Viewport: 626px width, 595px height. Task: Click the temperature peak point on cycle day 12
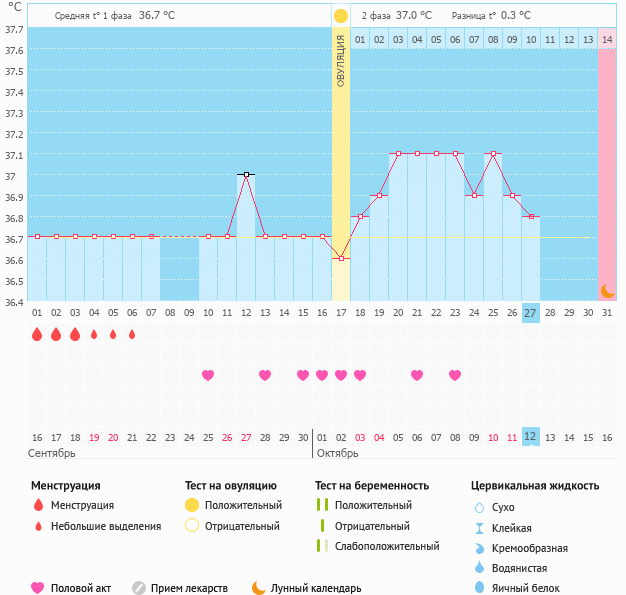click(x=246, y=174)
